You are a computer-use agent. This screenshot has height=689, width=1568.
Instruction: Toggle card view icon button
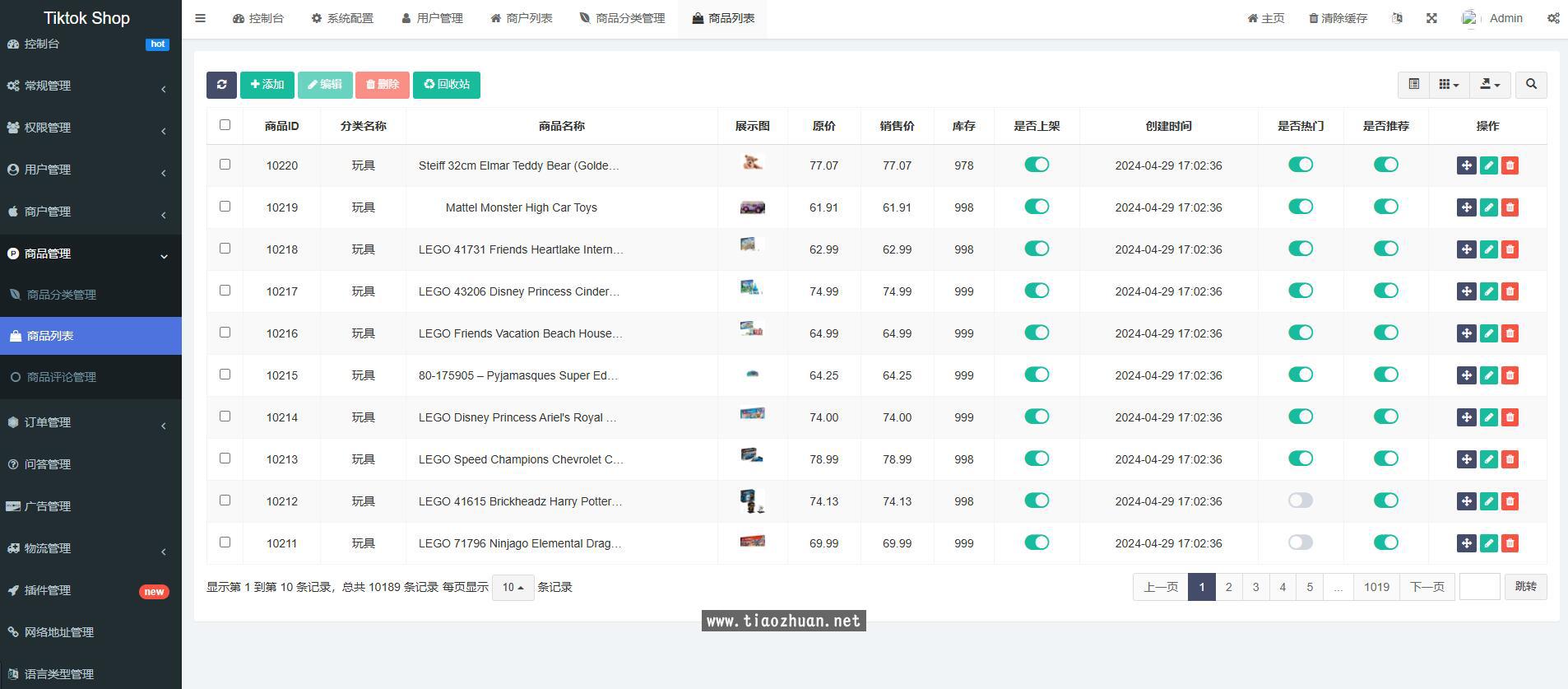click(x=1413, y=85)
